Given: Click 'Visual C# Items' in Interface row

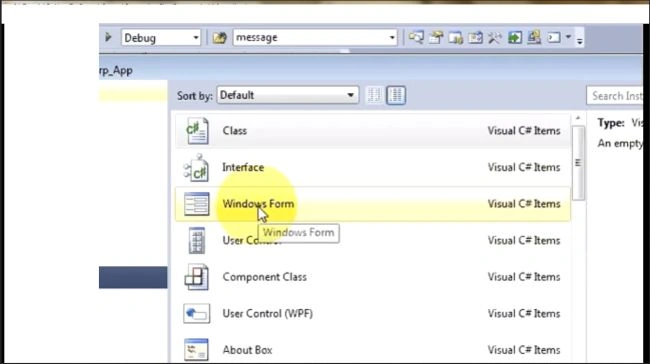Looking at the screenshot, I should 524,167.
